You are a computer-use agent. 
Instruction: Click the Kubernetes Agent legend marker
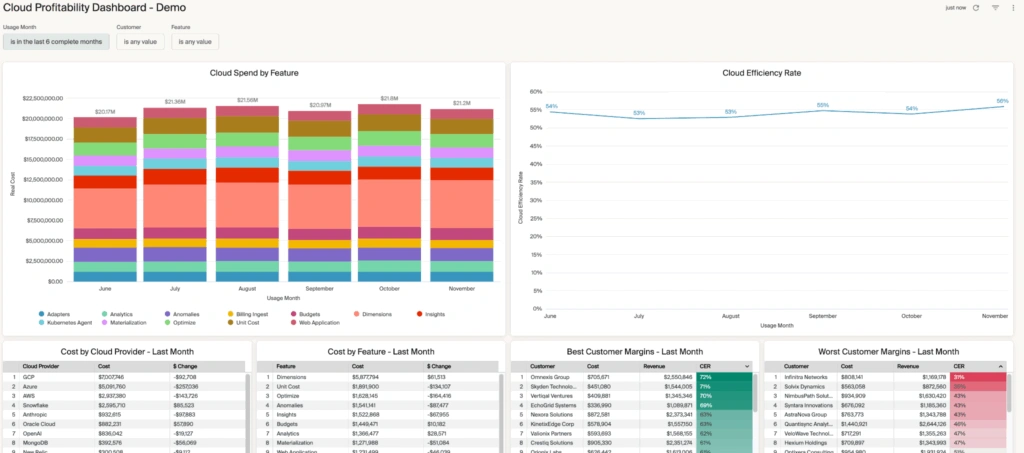click(x=42, y=322)
